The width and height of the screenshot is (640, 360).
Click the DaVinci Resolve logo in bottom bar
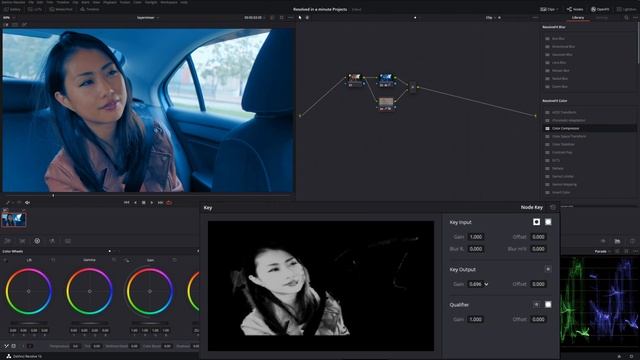(9, 356)
